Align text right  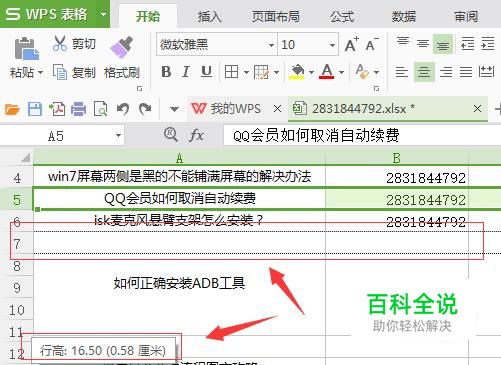point(446,72)
